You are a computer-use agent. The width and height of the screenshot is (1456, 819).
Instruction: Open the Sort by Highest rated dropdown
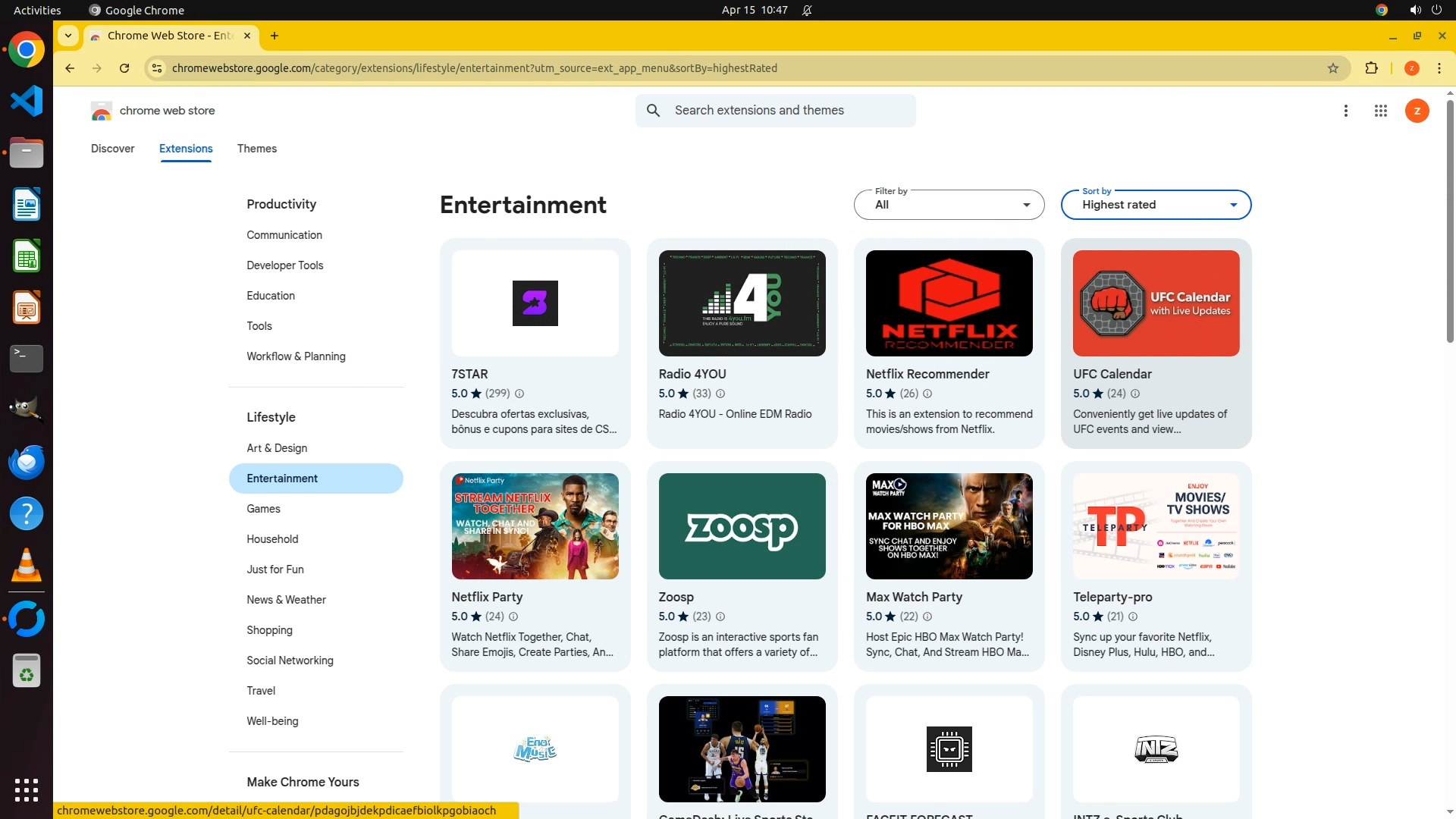1156,205
